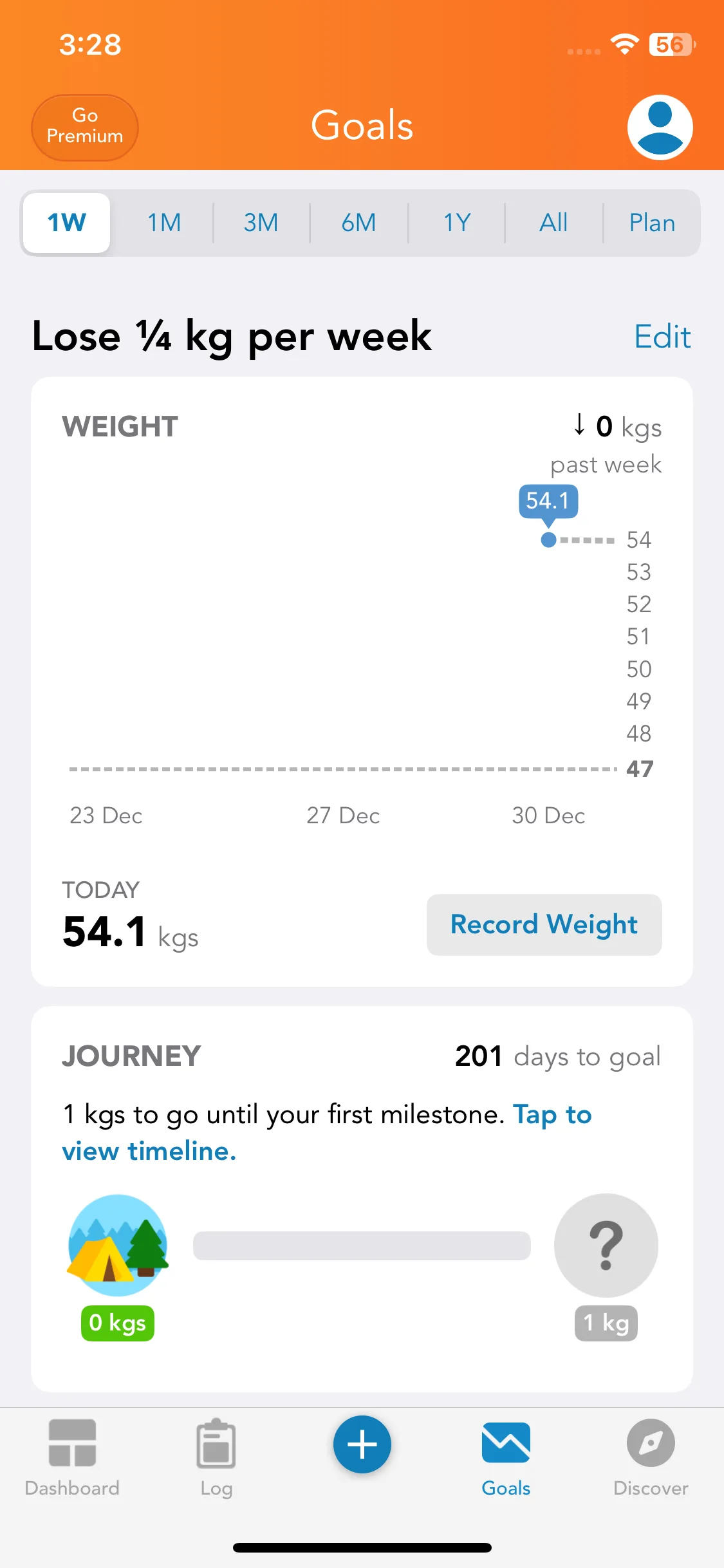The height and width of the screenshot is (1568, 724).
Task: Select the 1W time range
Action: tap(66, 223)
